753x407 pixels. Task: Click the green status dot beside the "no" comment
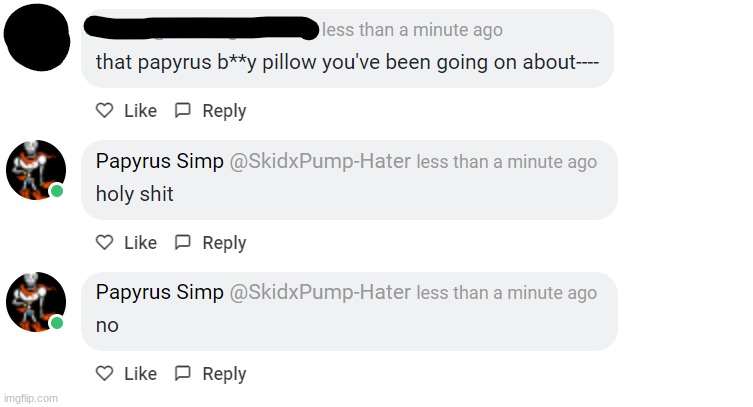pos(57,322)
